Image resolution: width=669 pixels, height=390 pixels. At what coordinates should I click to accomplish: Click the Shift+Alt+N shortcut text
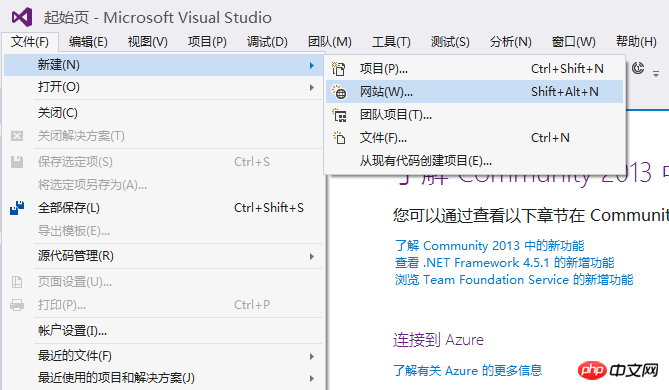tap(564, 92)
